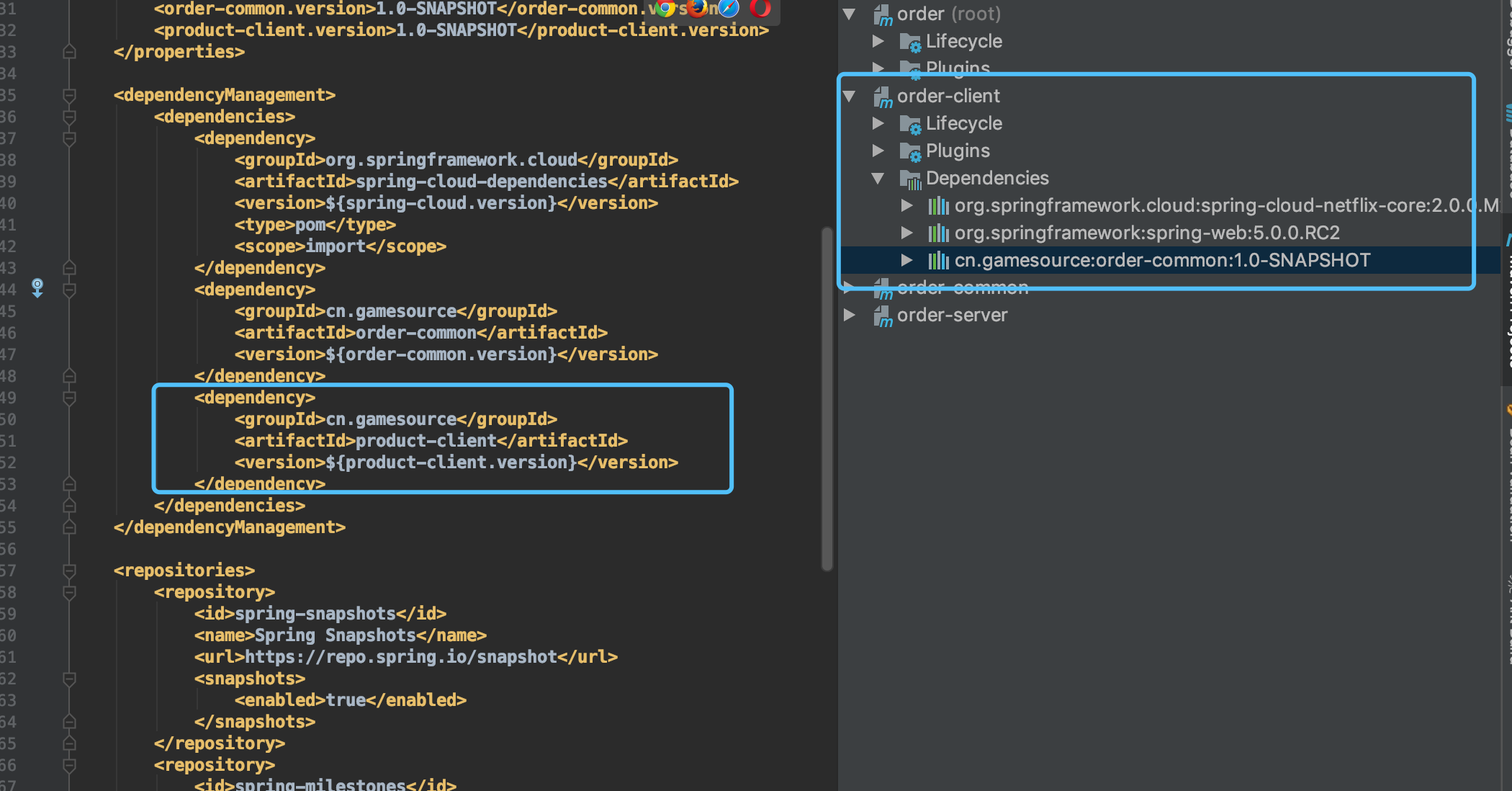Click the order (root) Maven module icon
Image resolution: width=1512 pixels, height=791 pixels.
883,14
